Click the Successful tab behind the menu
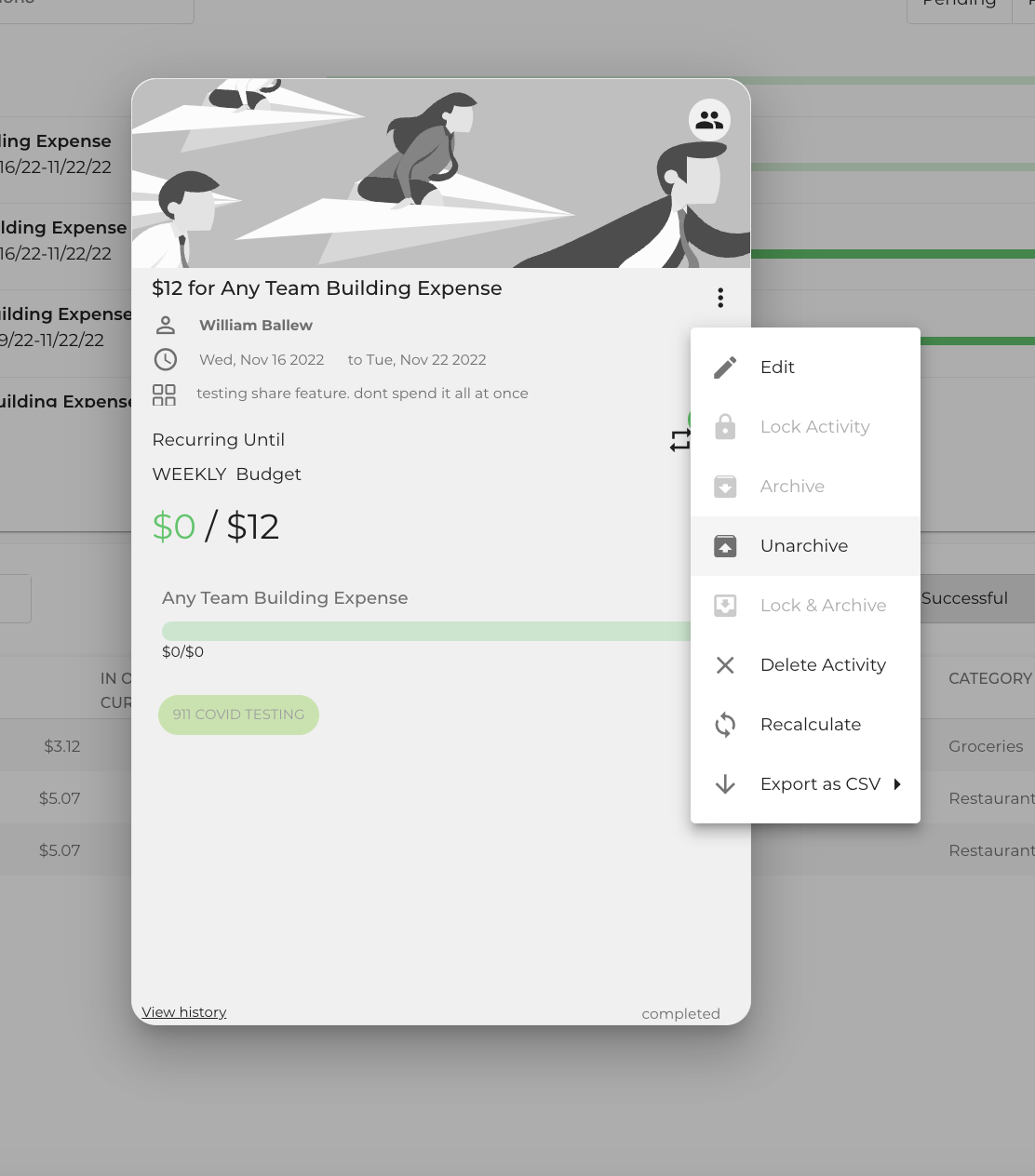 (x=964, y=598)
